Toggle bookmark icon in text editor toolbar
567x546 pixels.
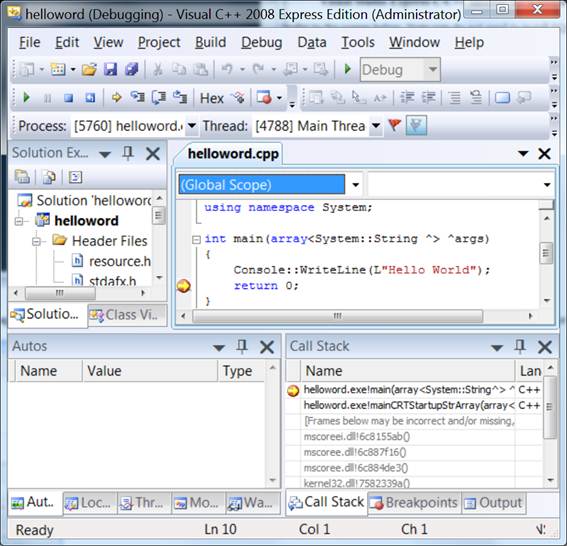[x=502, y=98]
